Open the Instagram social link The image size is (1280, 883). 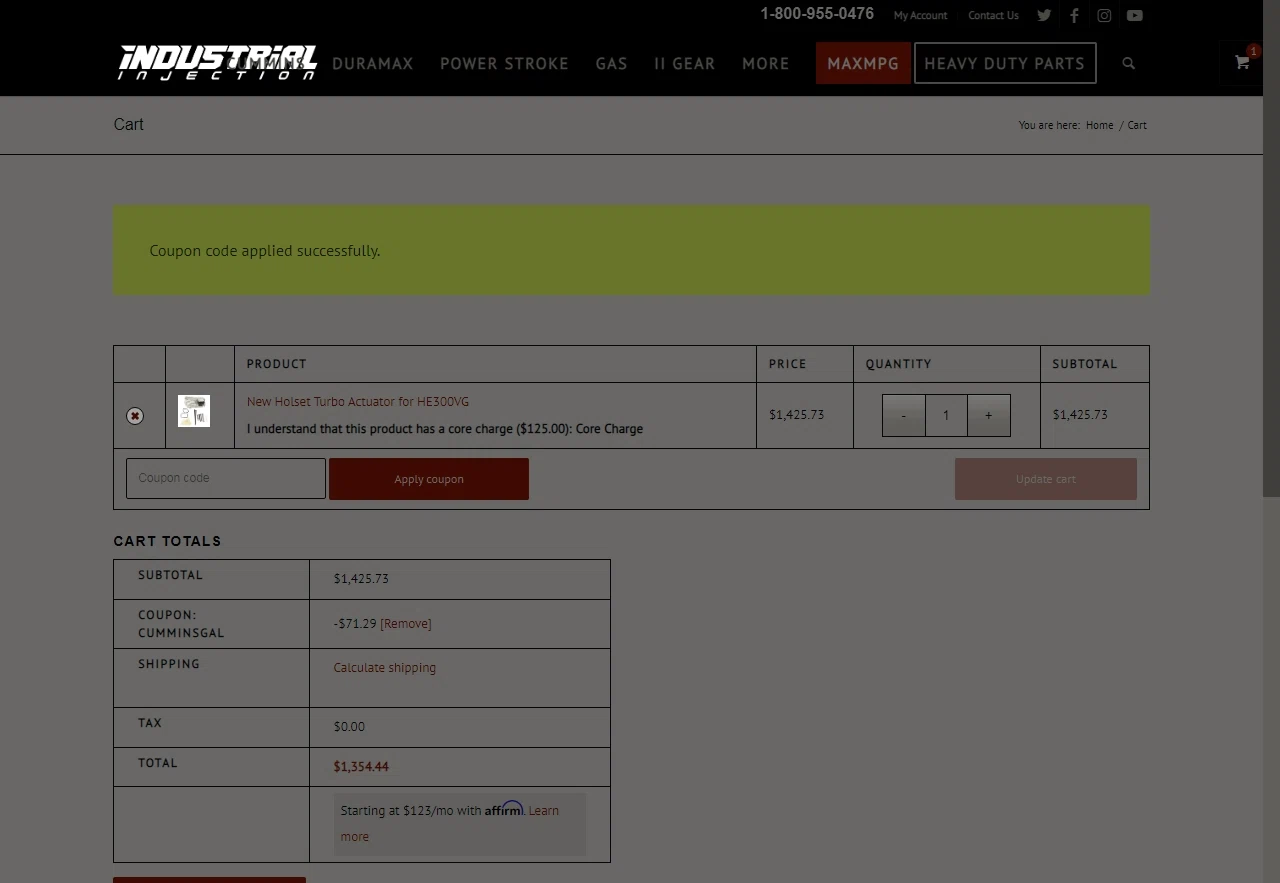coord(1104,15)
